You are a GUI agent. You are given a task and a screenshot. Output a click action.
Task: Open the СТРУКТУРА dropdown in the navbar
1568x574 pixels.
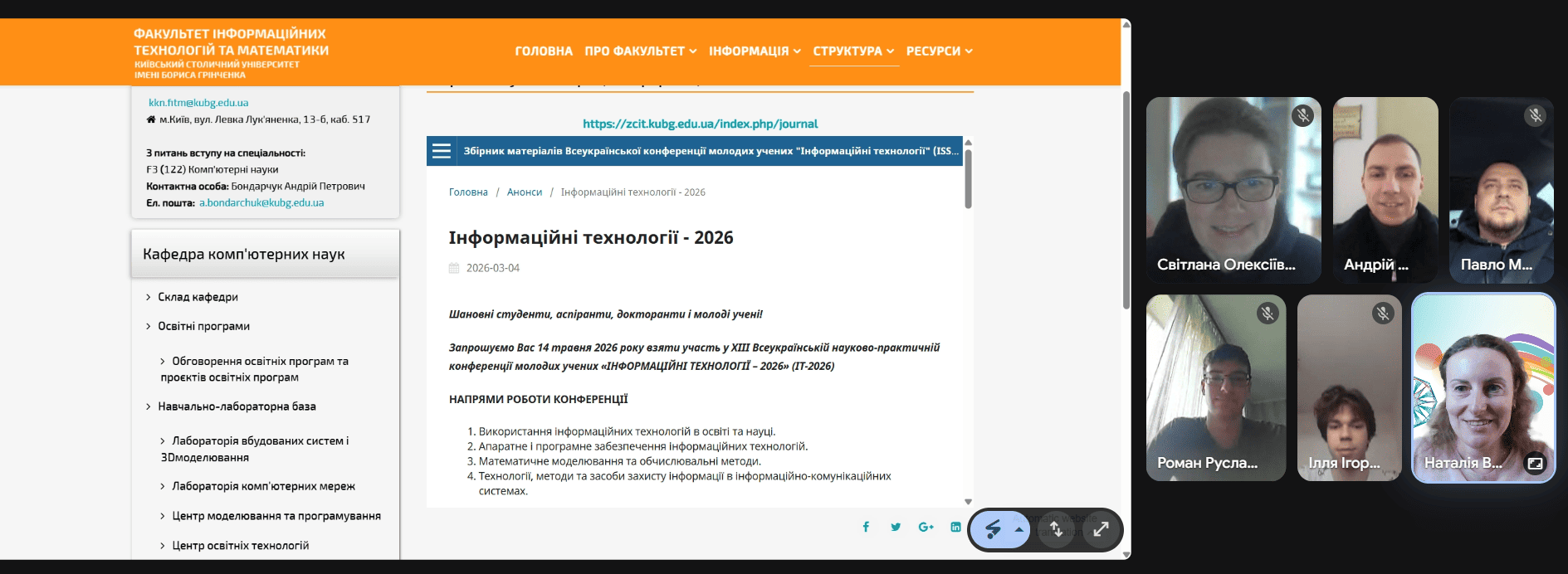click(852, 51)
